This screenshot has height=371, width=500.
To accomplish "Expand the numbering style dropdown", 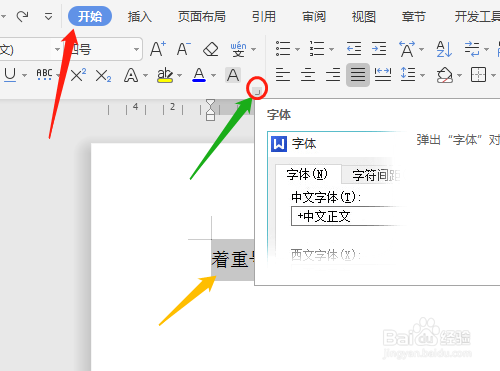I will pos(331,49).
